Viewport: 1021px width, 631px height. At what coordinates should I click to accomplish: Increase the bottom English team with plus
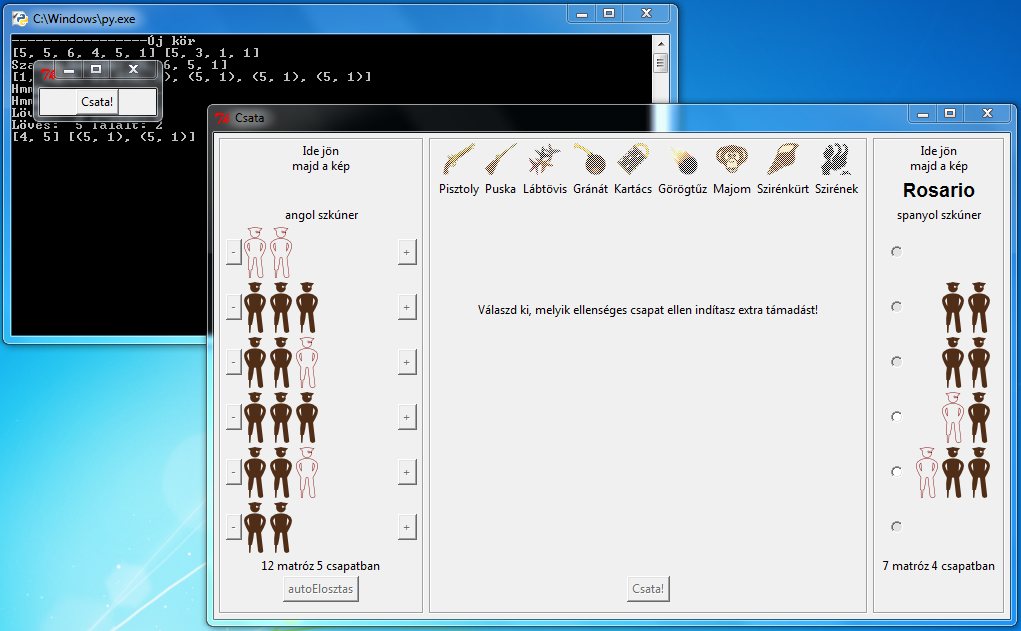(x=407, y=526)
